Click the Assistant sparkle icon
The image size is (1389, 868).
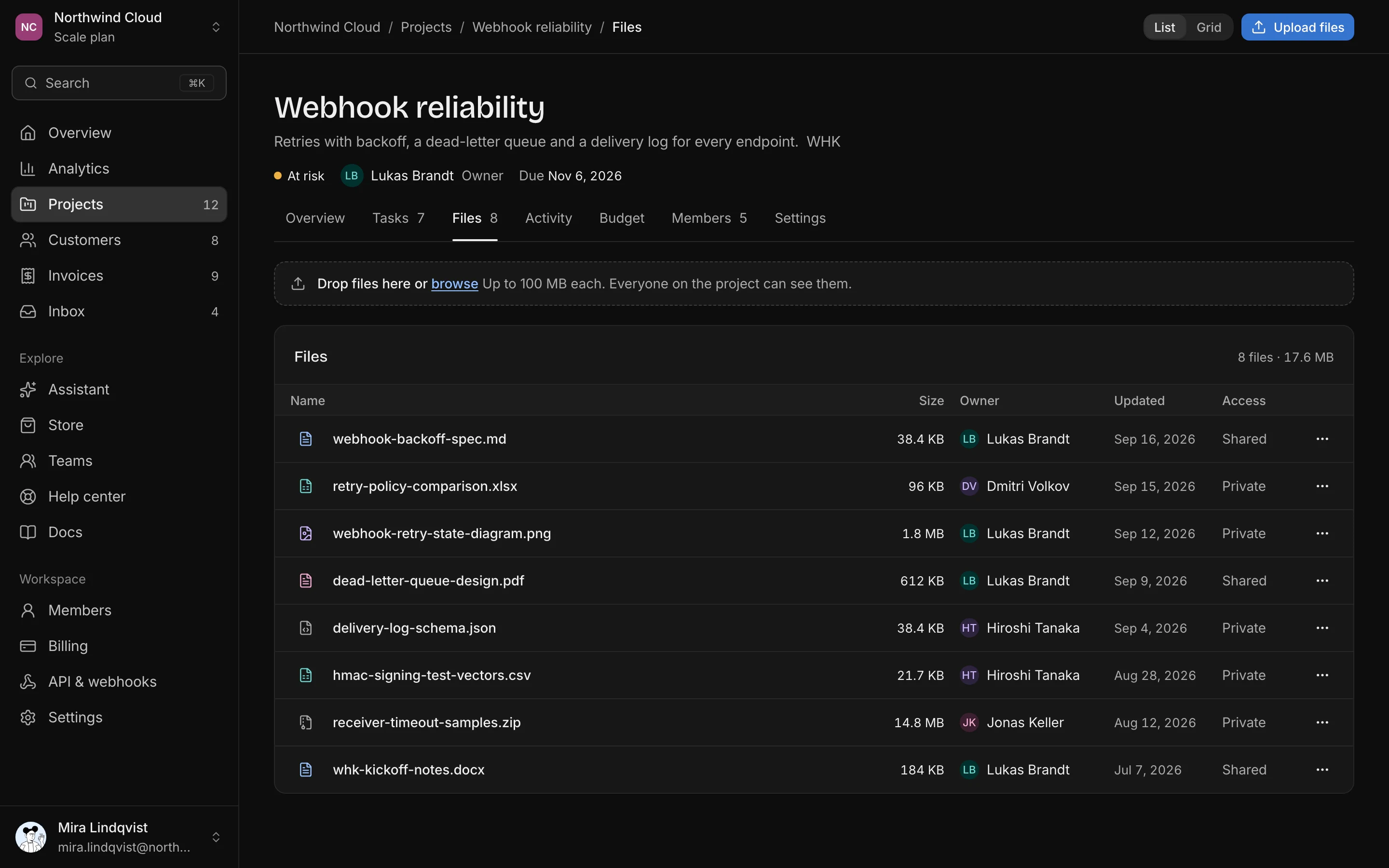click(27, 389)
